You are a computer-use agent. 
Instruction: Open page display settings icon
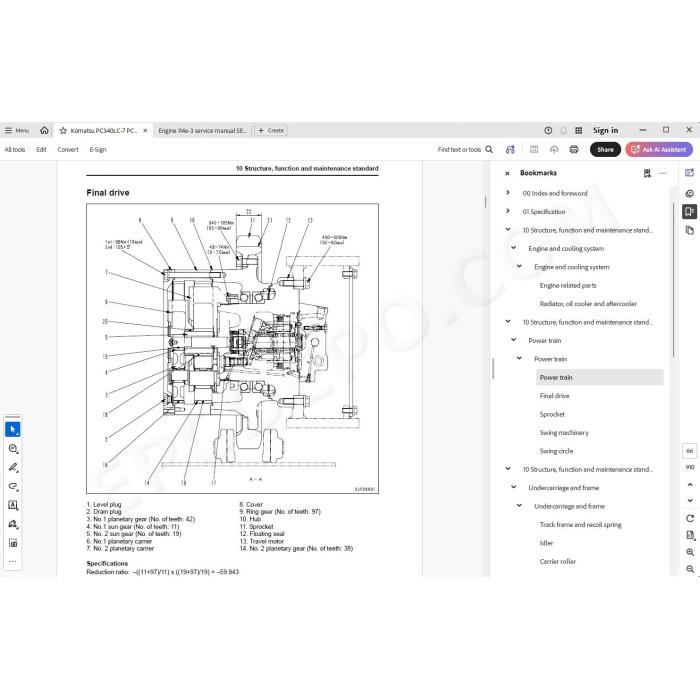(x=690, y=535)
